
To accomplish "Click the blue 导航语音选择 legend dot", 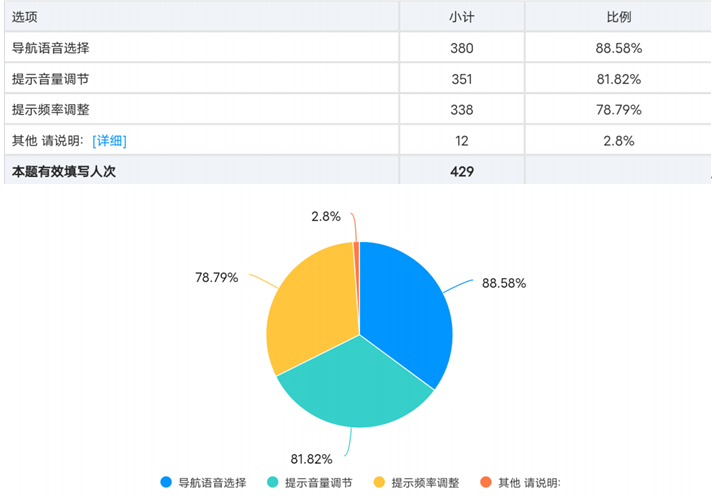I will (x=165, y=482).
